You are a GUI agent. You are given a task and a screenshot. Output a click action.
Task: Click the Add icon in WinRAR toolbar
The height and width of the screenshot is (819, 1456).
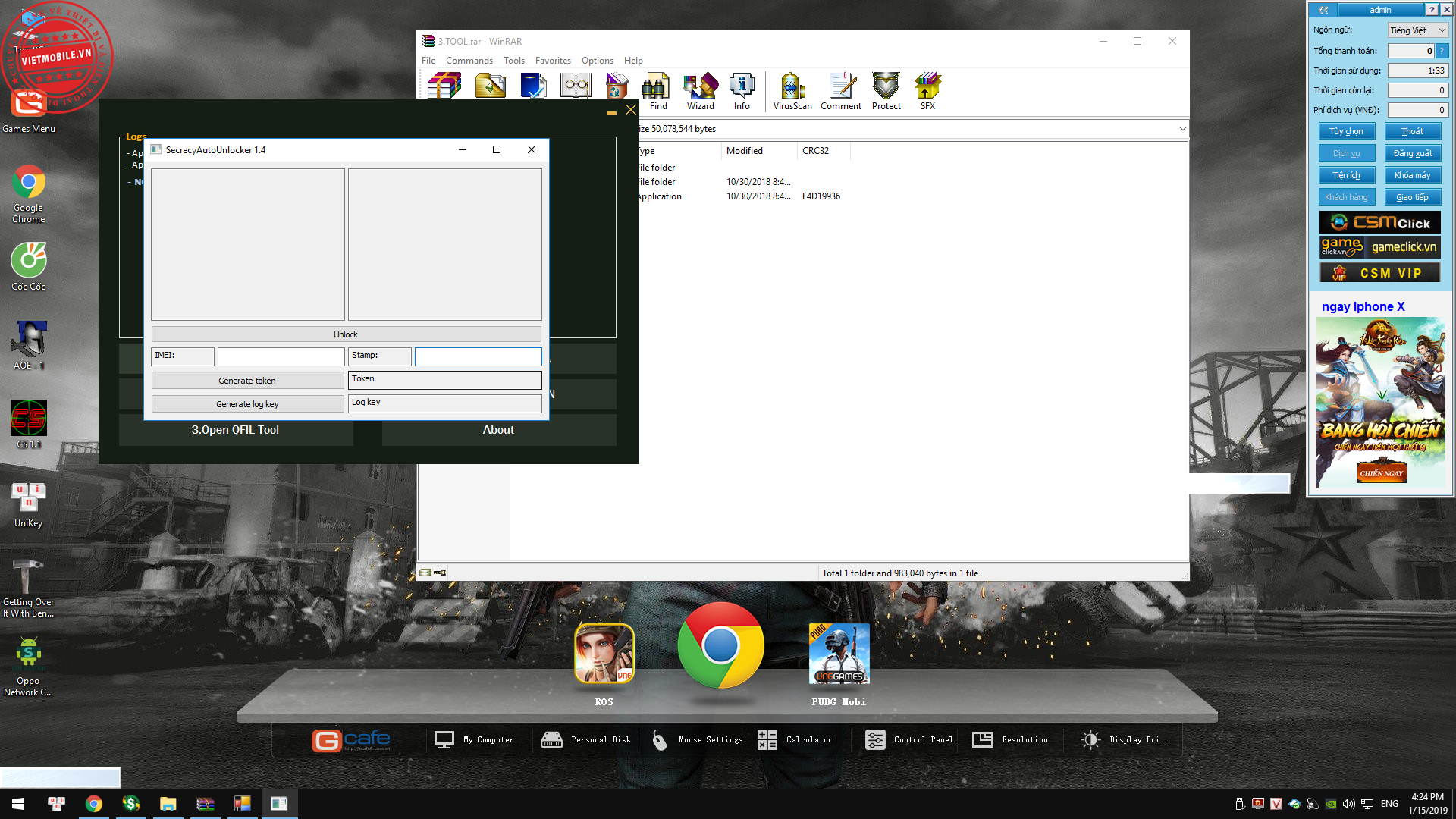click(x=444, y=86)
